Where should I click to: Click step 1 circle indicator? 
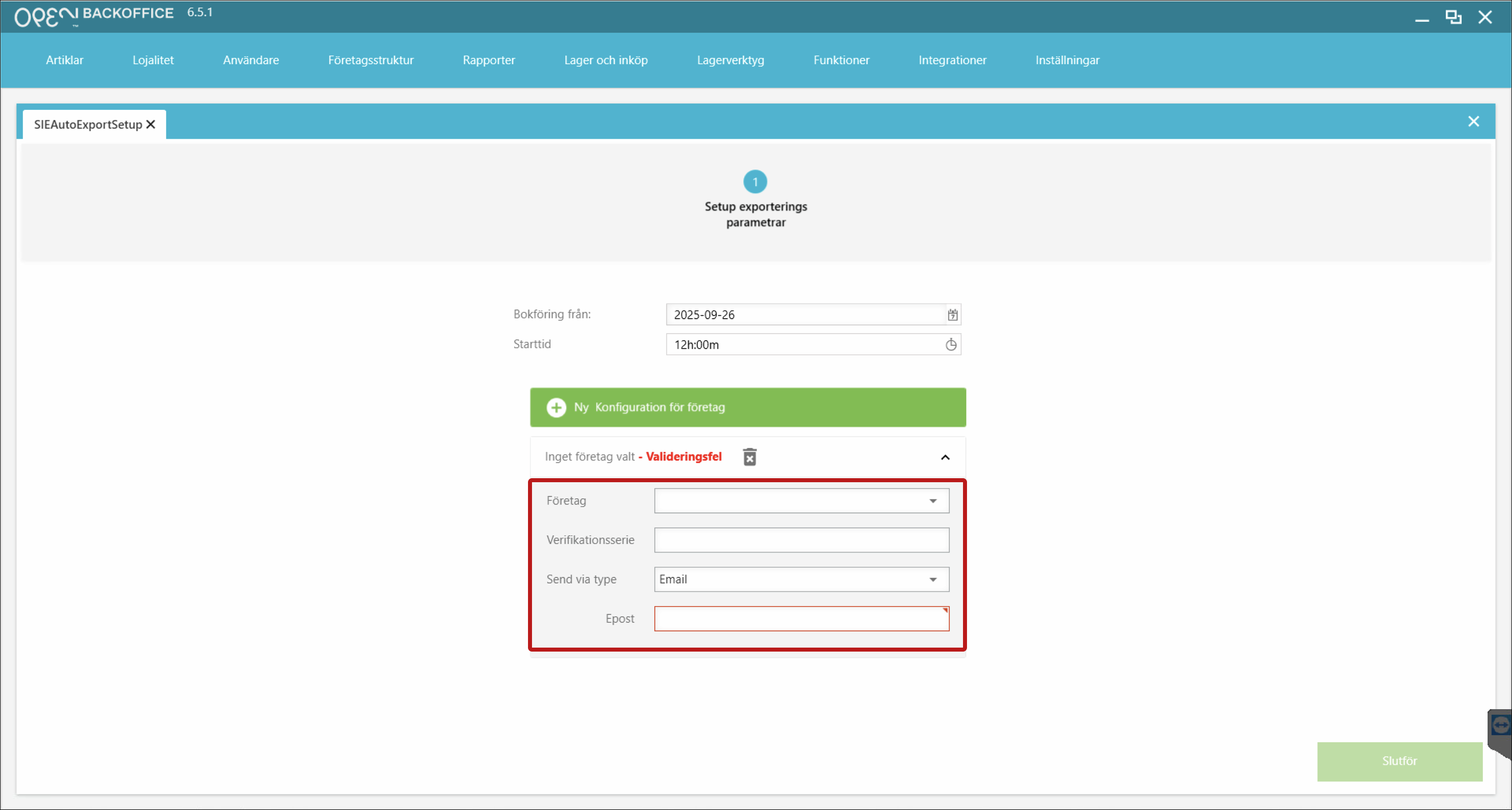click(755, 182)
